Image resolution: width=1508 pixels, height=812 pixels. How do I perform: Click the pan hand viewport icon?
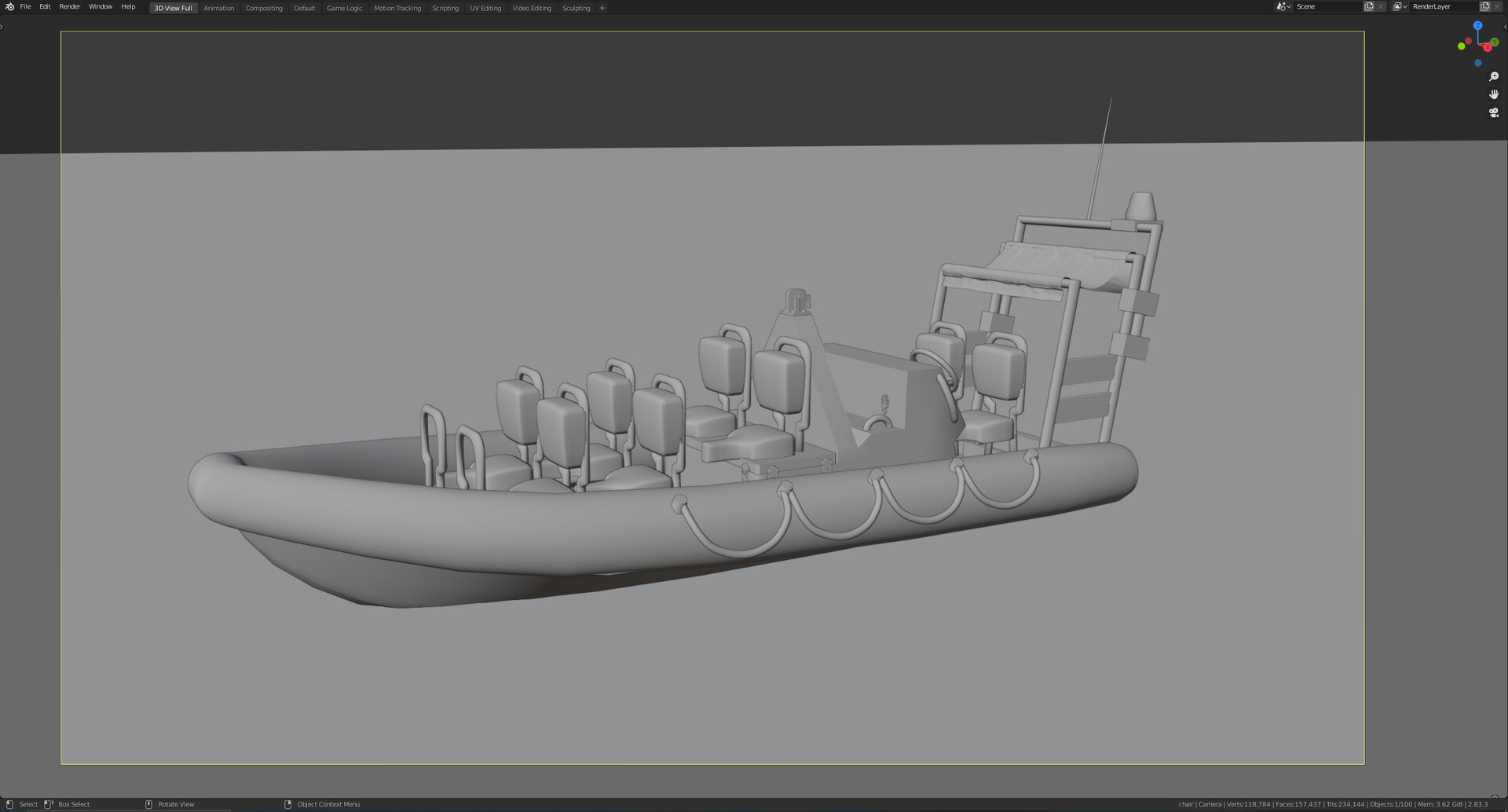click(1493, 94)
